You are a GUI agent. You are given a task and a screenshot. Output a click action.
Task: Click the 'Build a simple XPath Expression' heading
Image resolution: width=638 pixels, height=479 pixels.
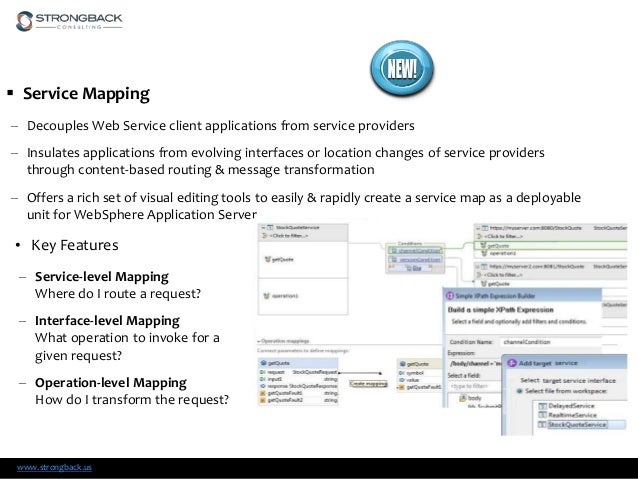pyautogui.click(x=500, y=310)
